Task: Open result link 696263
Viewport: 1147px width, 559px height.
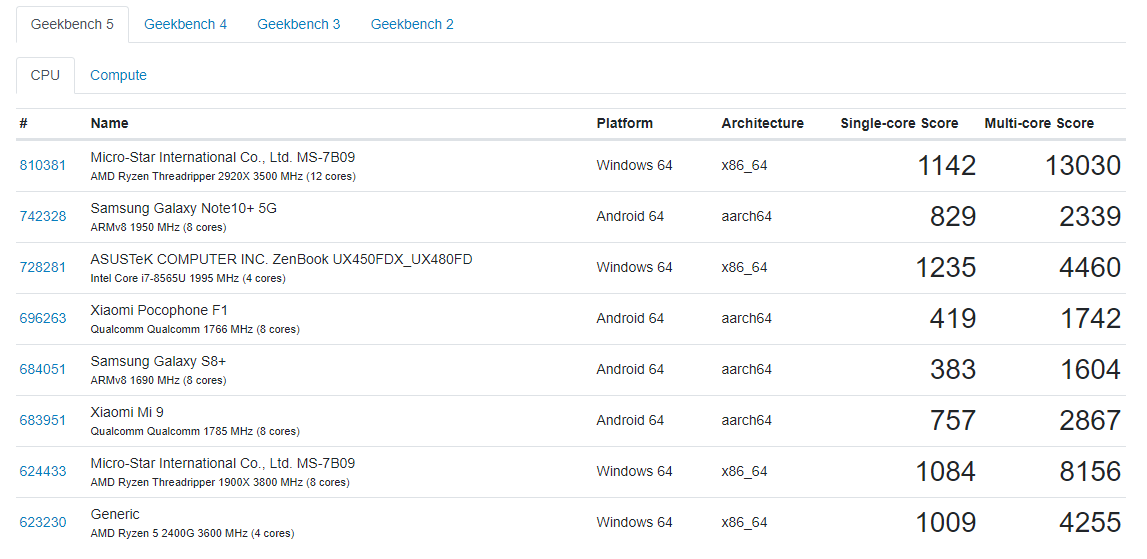Action: (42, 318)
